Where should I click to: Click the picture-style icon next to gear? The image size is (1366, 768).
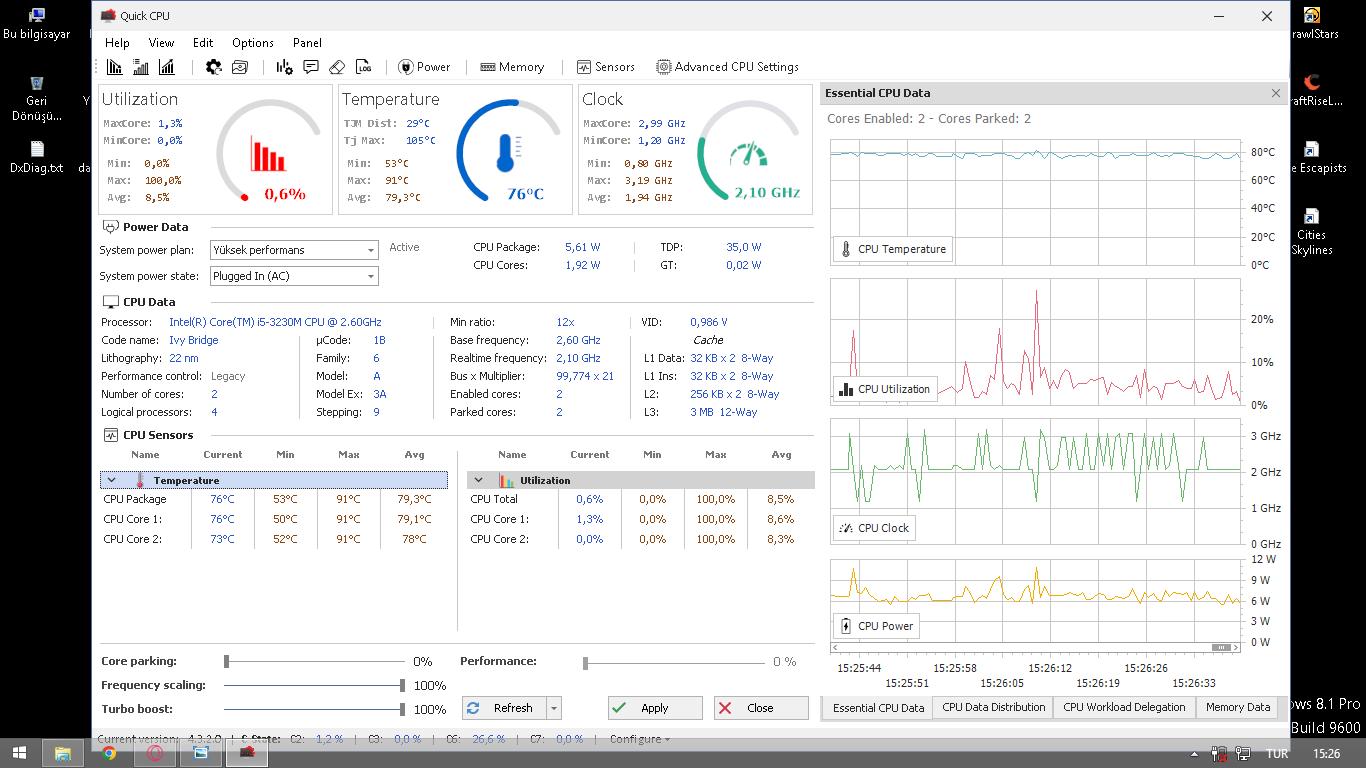[240, 67]
